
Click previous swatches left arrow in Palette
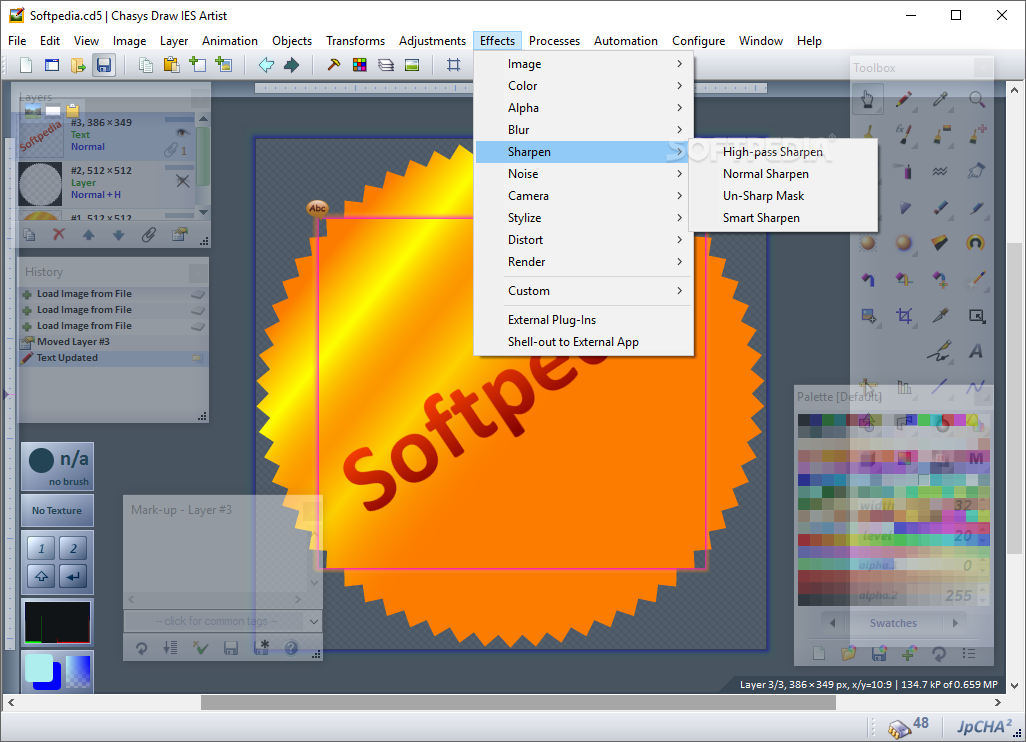click(832, 623)
